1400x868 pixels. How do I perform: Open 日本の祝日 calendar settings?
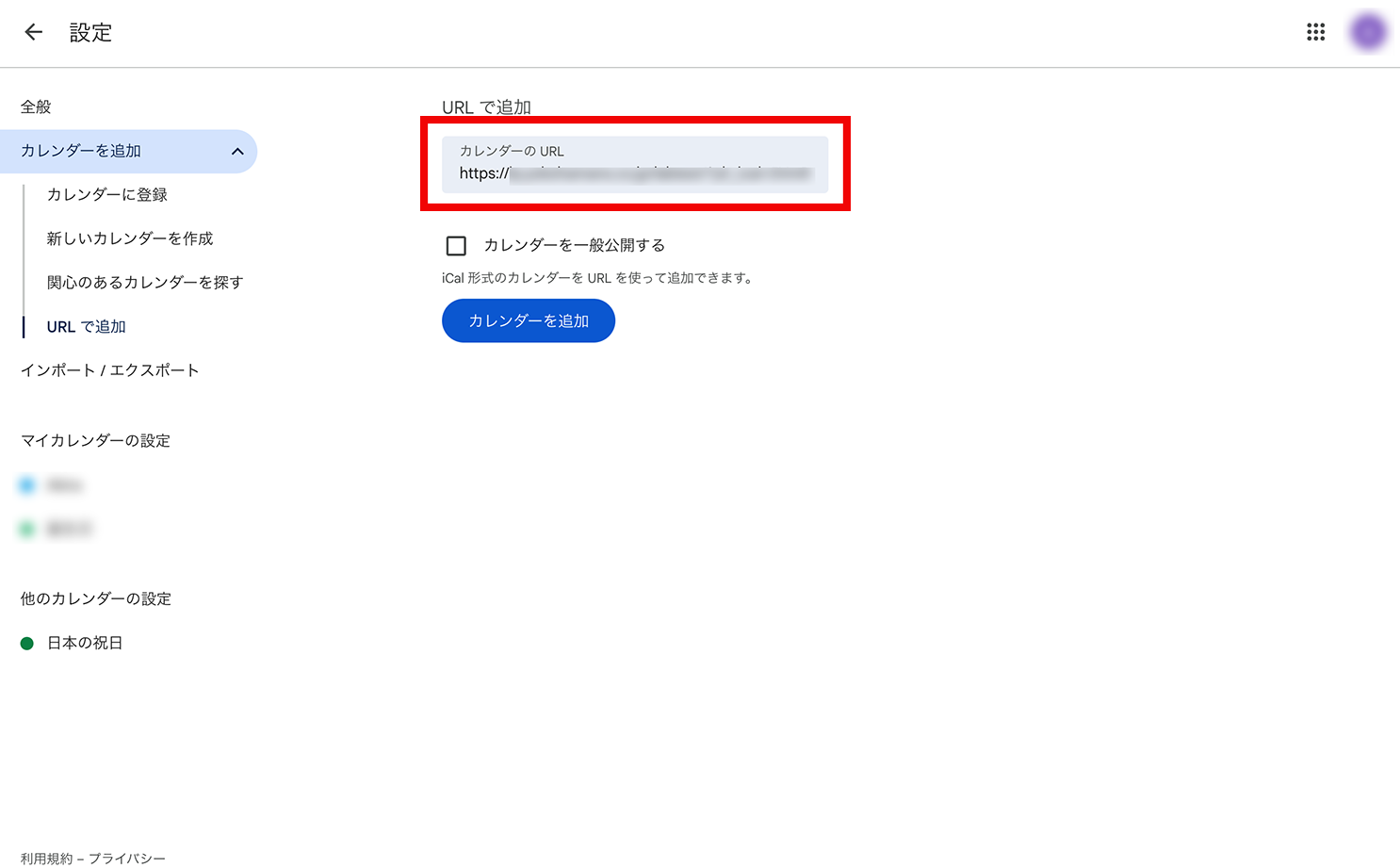85,643
